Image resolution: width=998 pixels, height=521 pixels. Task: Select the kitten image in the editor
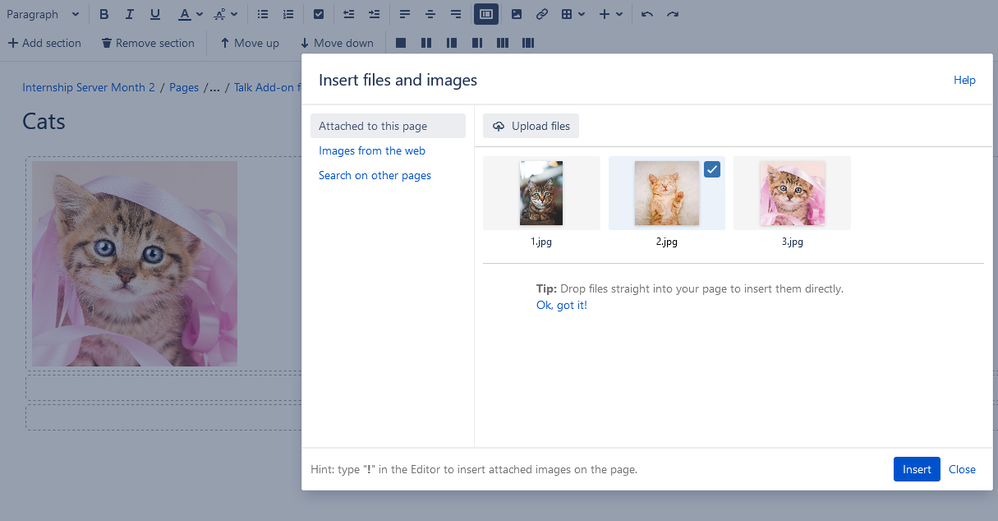[x=134, y=263]
